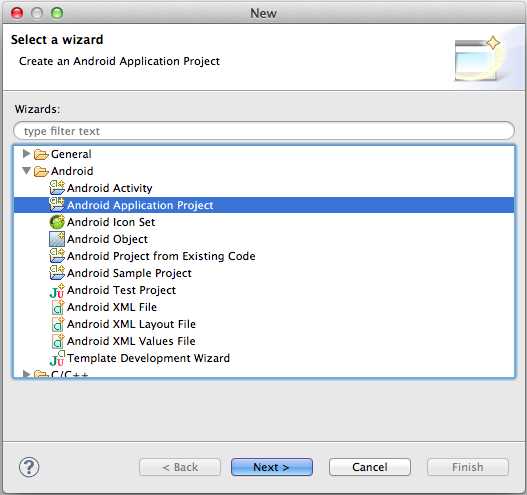Select Android XML Values File wizard
This screenshot has width=527, height=495.
[131, 341]
